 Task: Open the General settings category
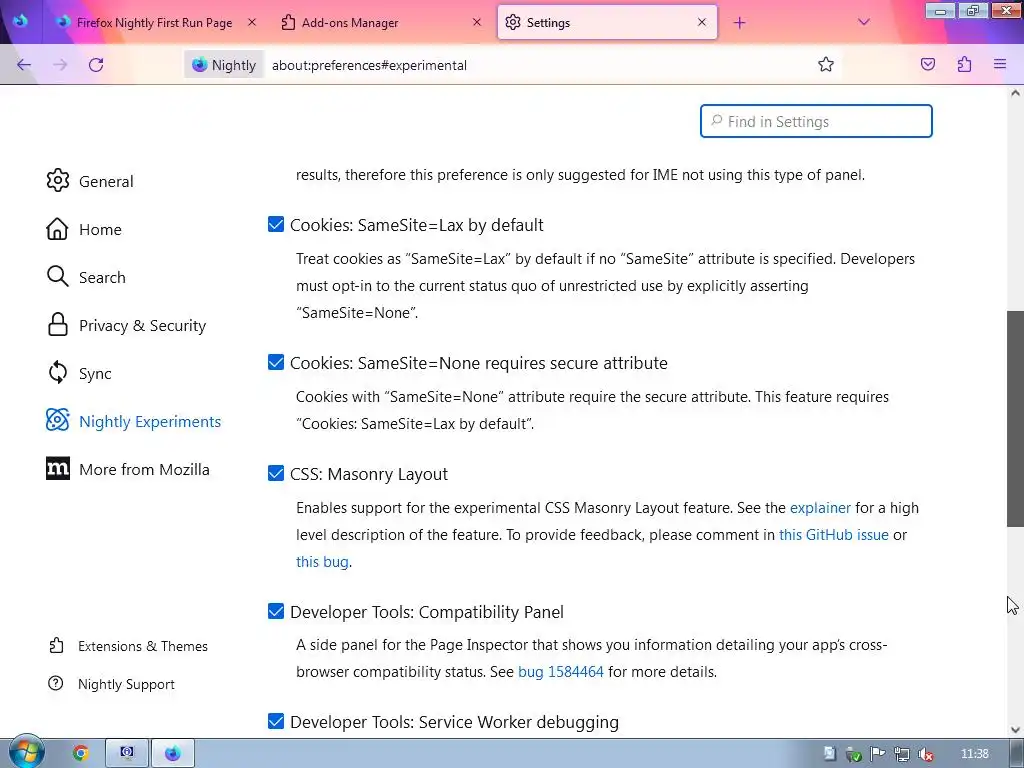click(x=106, y=181)
